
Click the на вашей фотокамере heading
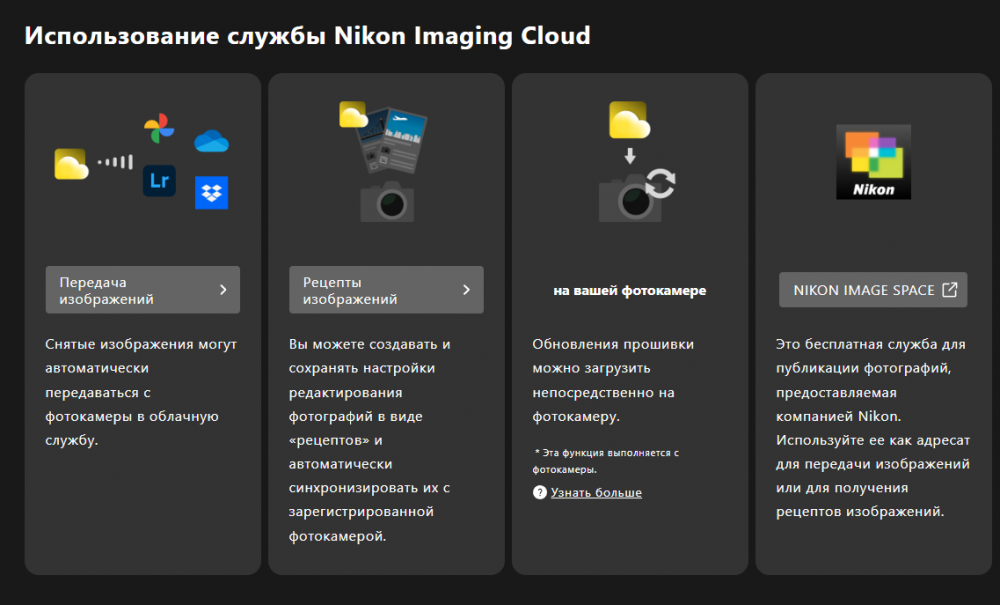[630, 291]
